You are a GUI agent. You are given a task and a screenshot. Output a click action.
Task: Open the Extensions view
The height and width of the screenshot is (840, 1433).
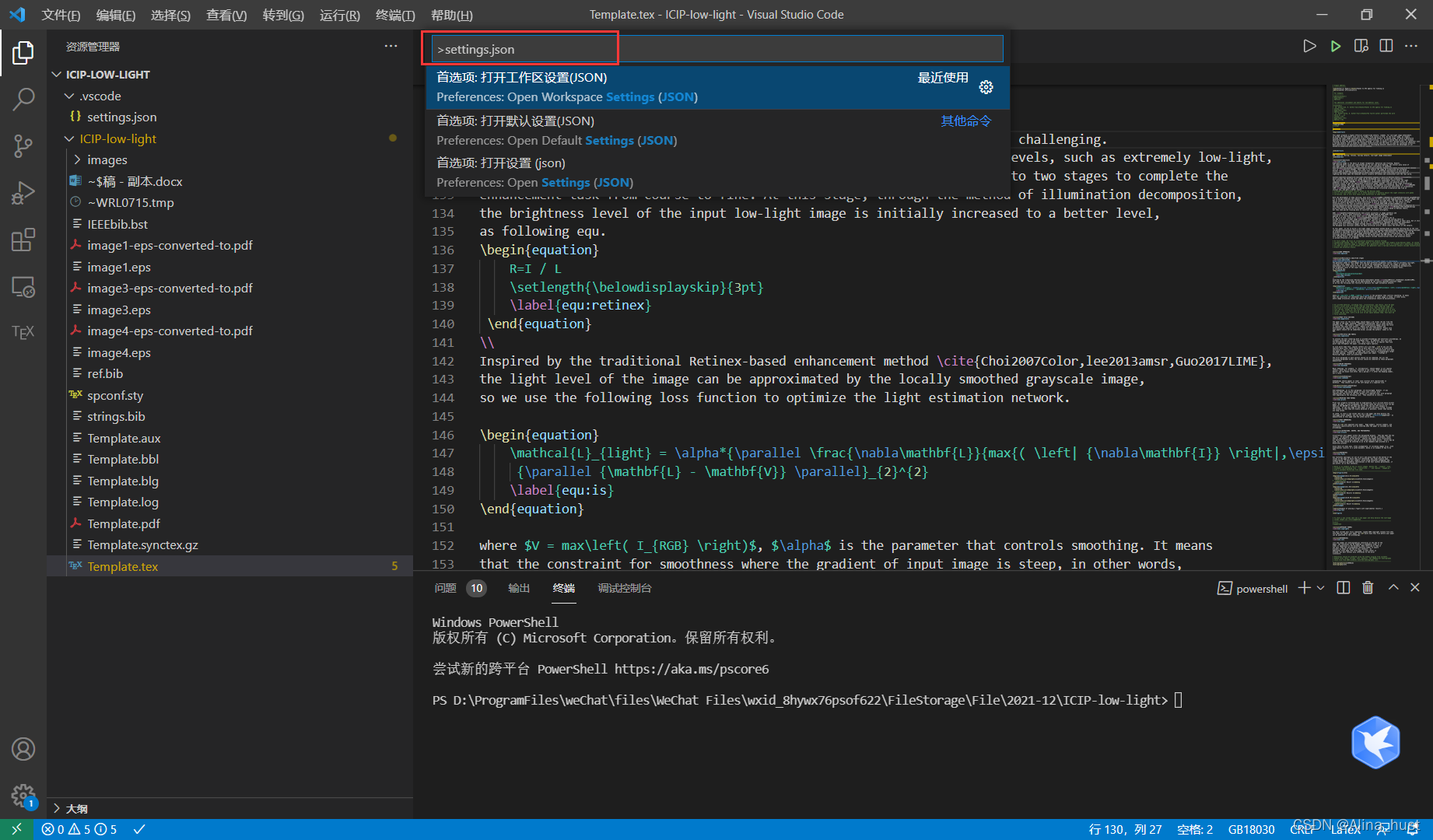23,240
